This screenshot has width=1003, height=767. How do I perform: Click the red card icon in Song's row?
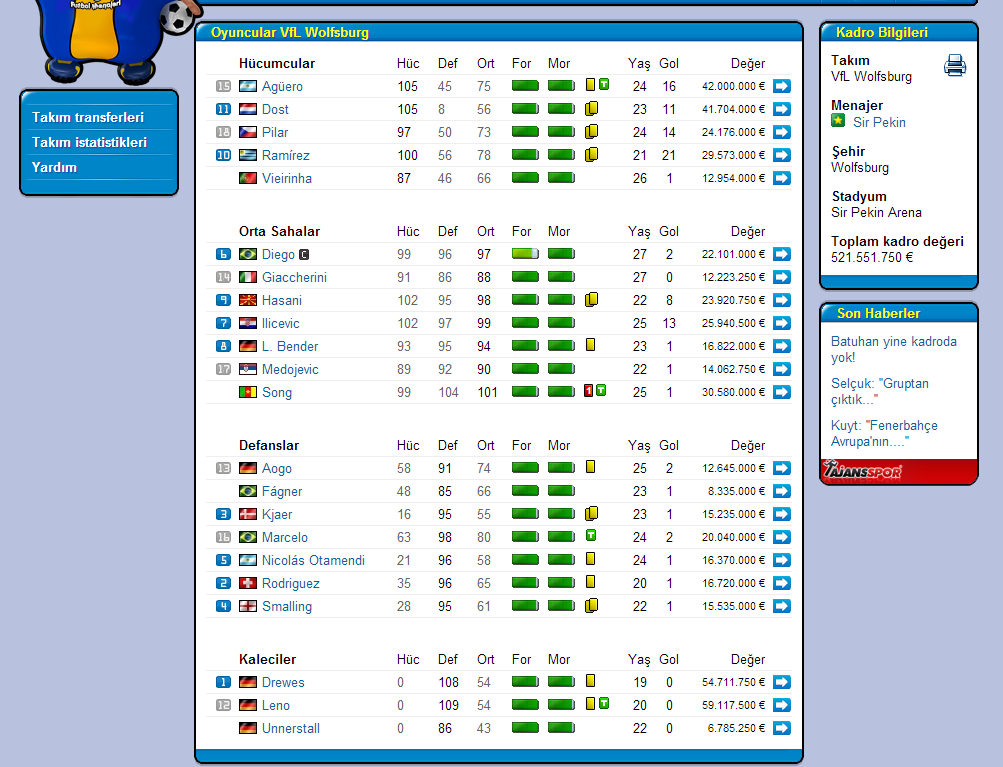588,391
